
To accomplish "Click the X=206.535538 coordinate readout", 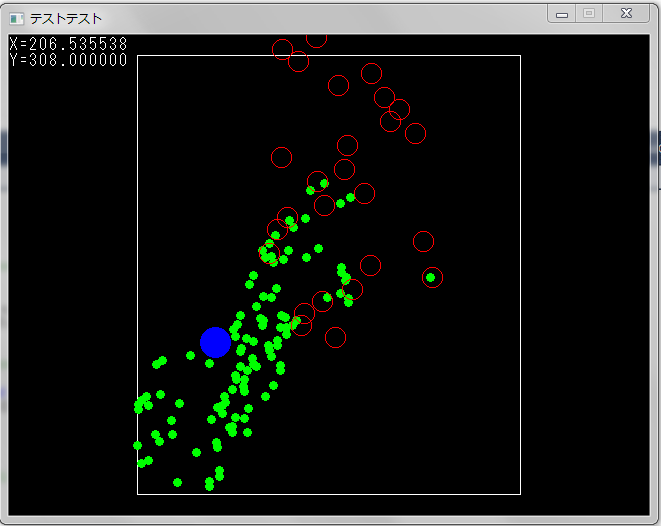I will pos(68,44).
